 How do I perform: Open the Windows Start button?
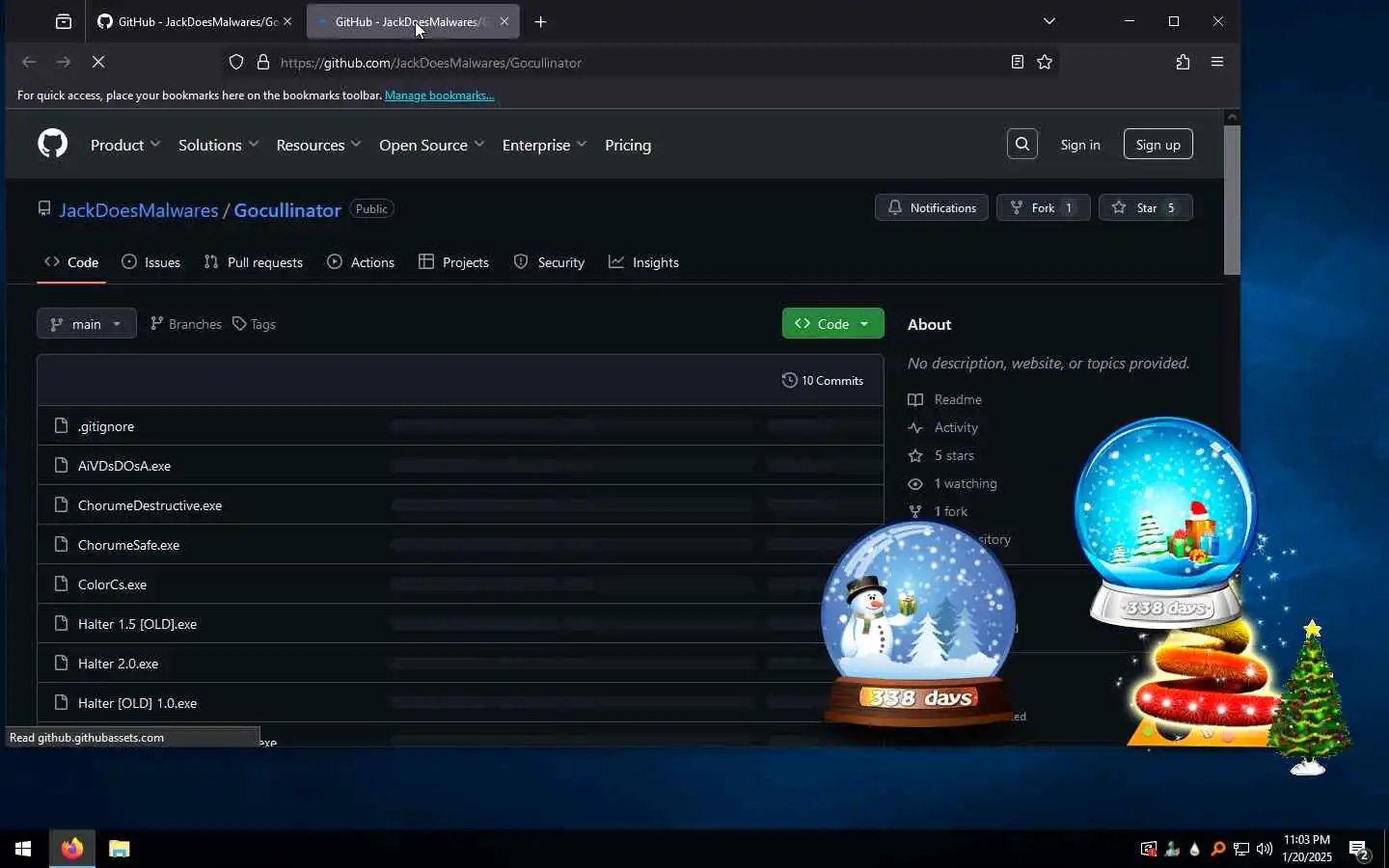pos(23,849)
